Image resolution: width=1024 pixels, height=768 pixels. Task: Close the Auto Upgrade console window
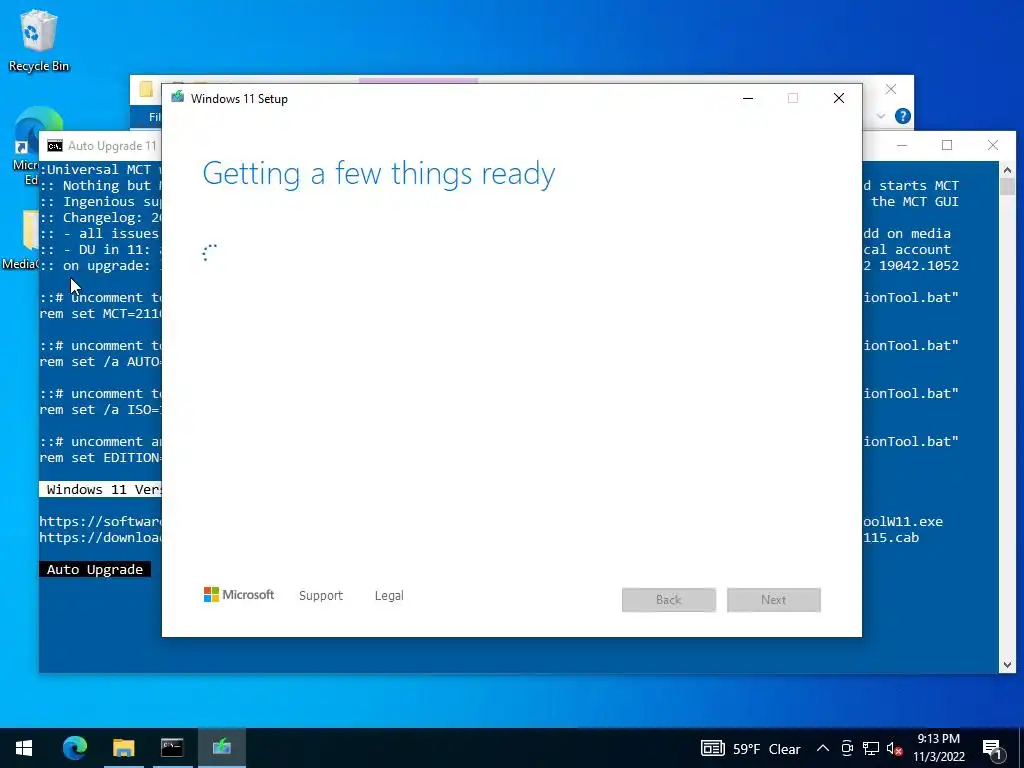point(993,145)
